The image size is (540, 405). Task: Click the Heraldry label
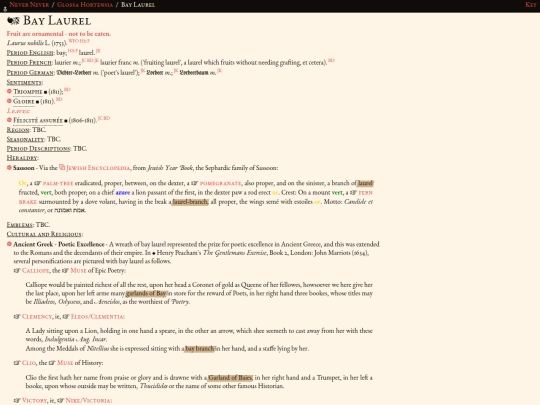tap(22, 158)
